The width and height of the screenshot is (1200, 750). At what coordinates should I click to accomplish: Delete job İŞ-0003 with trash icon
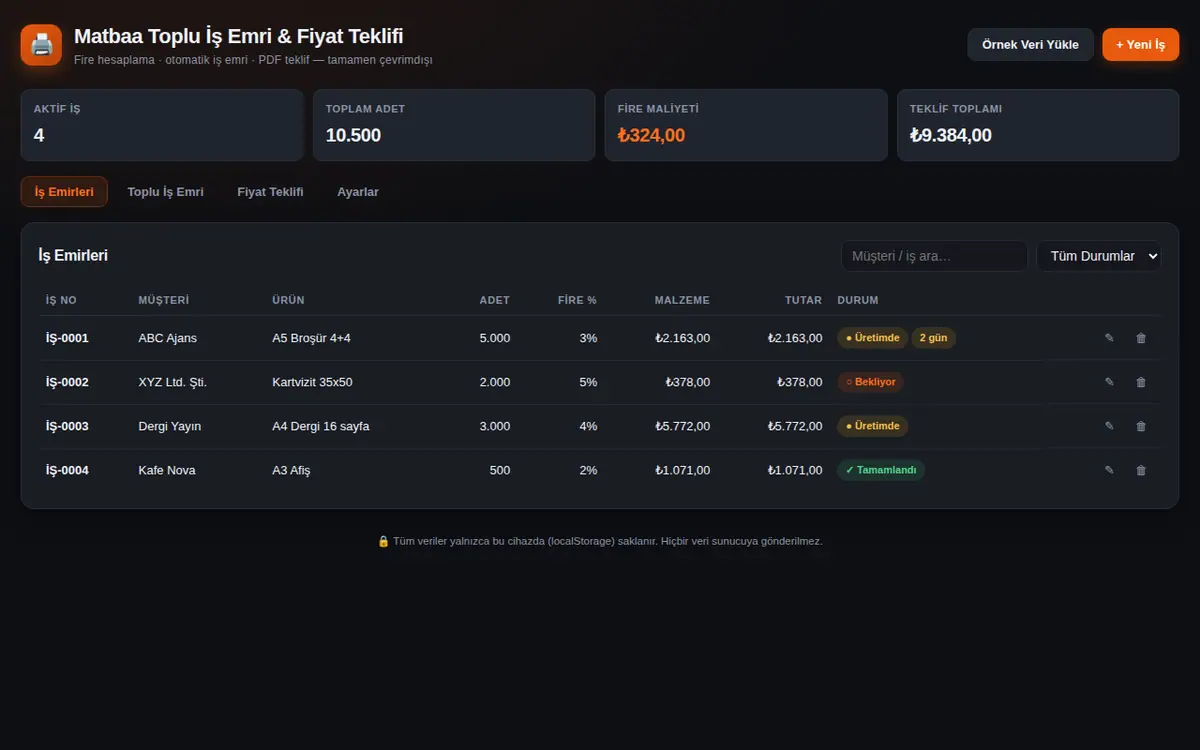[1141, 426]
